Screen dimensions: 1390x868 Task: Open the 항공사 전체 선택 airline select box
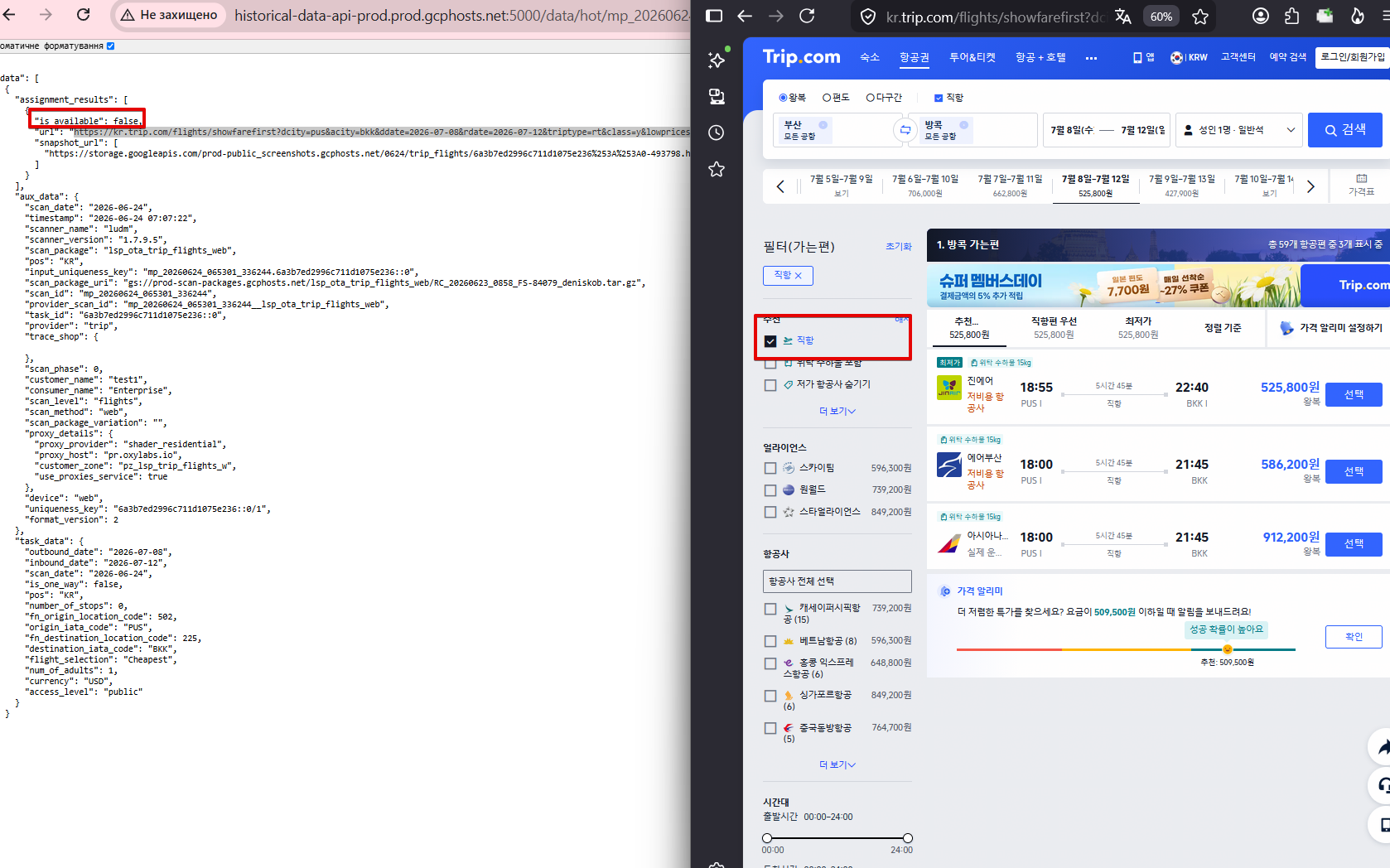point(837,581)
